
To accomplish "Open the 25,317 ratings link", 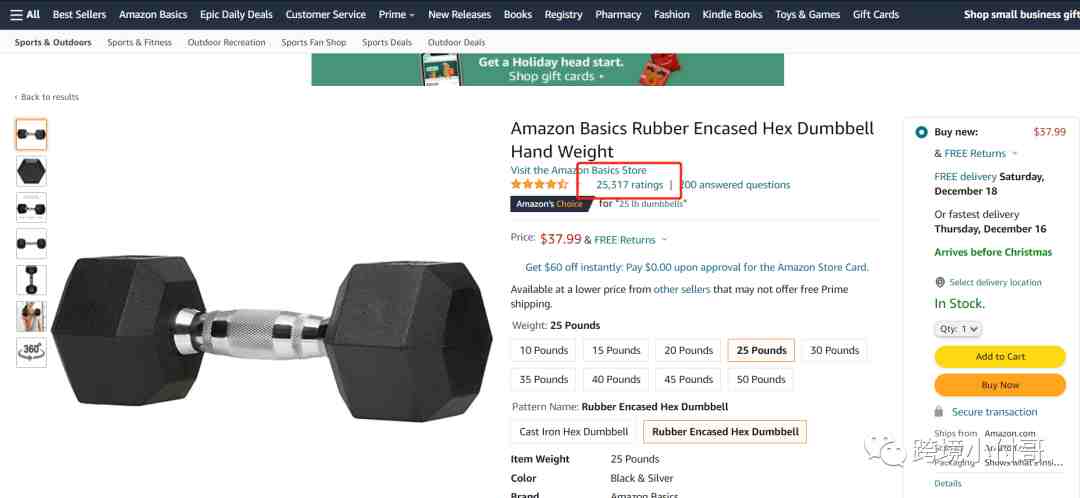I will tap(630, 185).
